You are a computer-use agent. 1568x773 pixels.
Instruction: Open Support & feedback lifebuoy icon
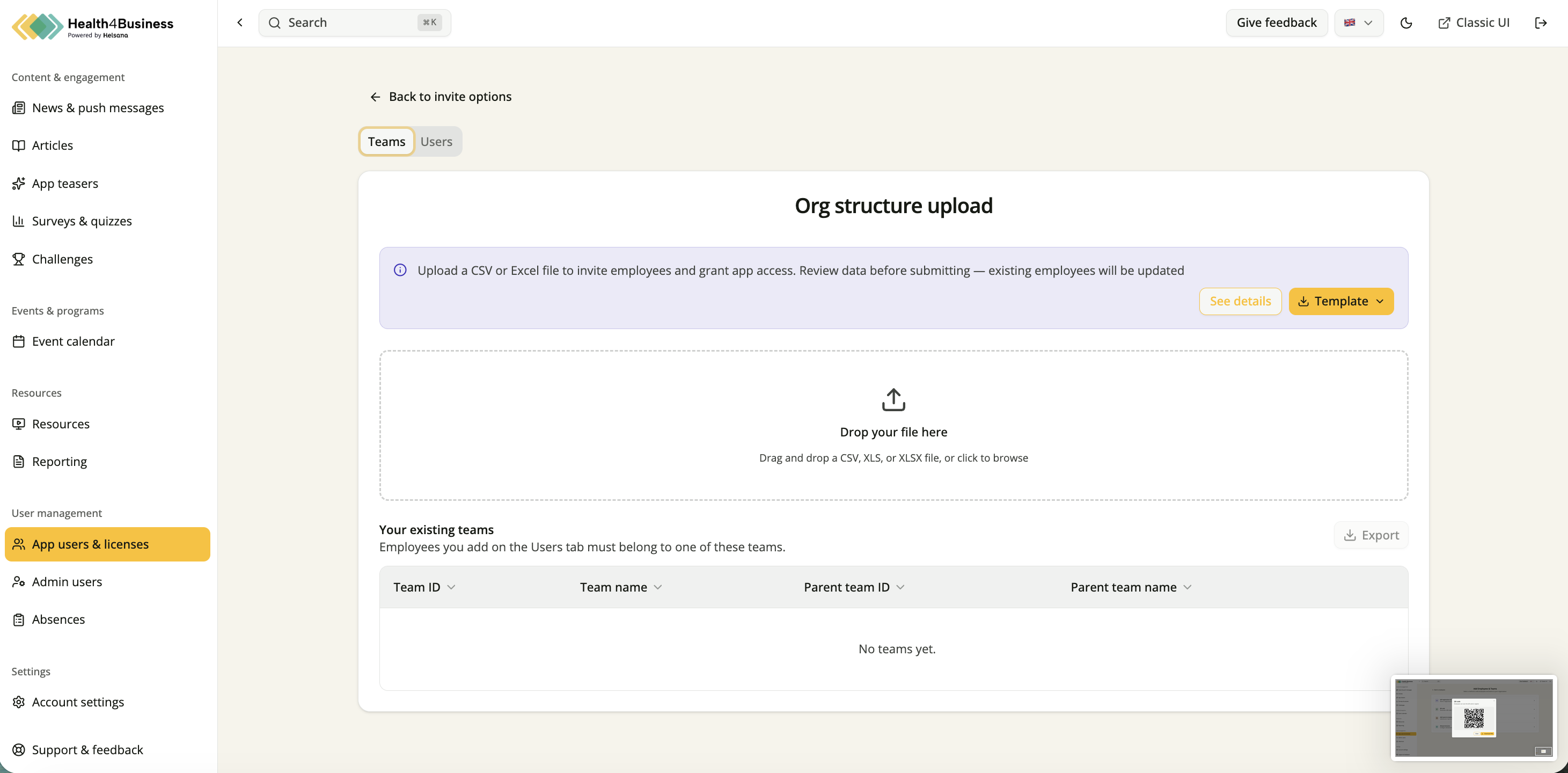pos(19,749)
